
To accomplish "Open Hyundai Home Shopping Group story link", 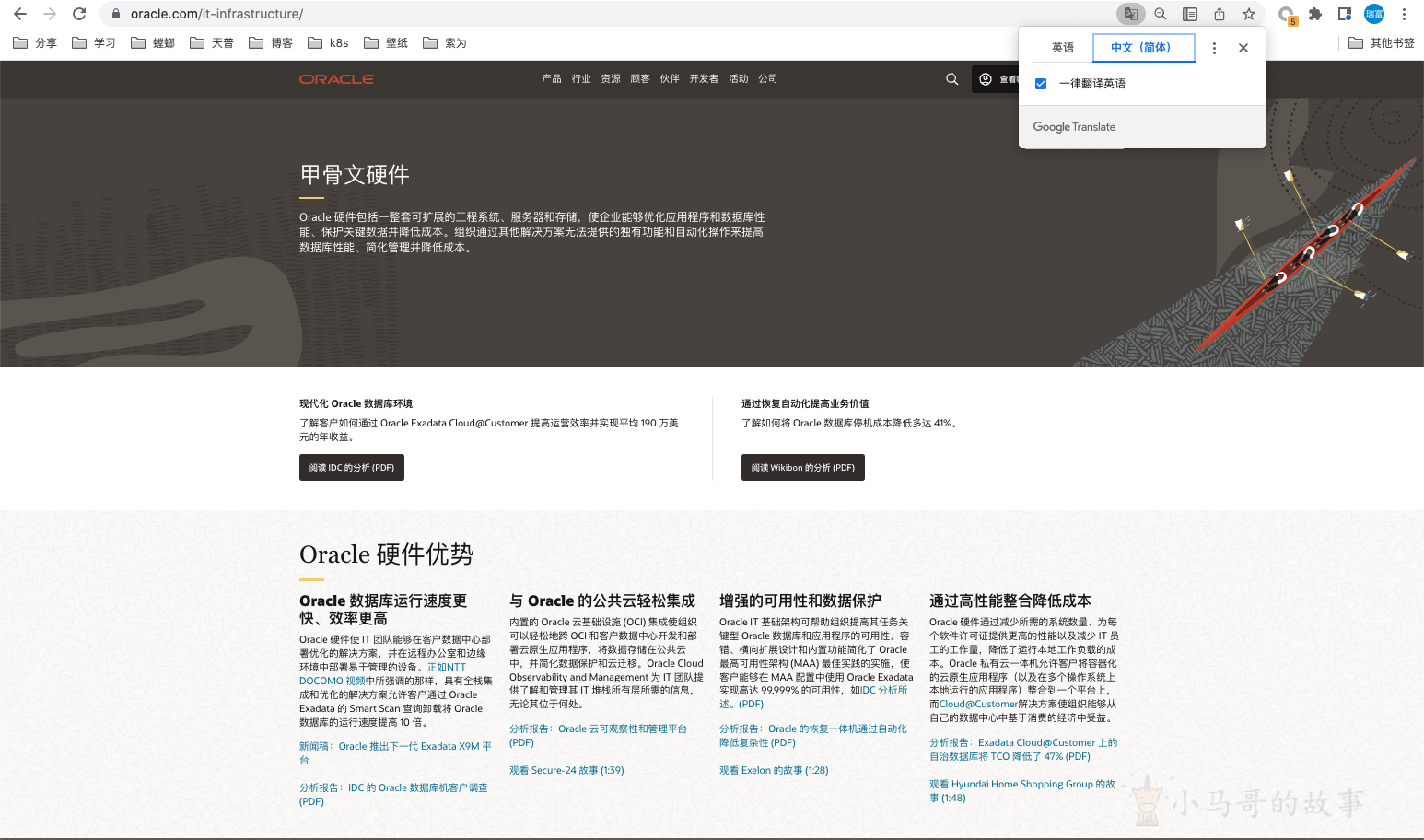I will (1022, 791).
